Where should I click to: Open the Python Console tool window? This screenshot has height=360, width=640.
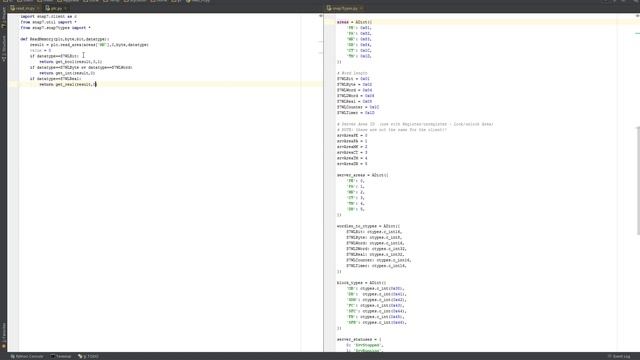click(27, 356)
